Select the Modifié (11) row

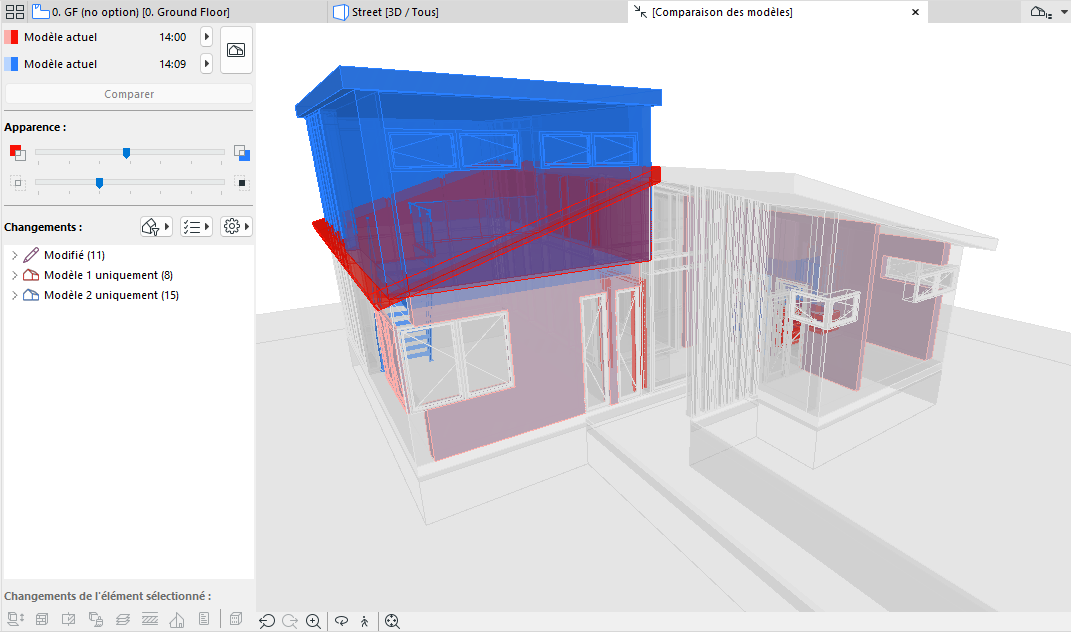point(129,255)
